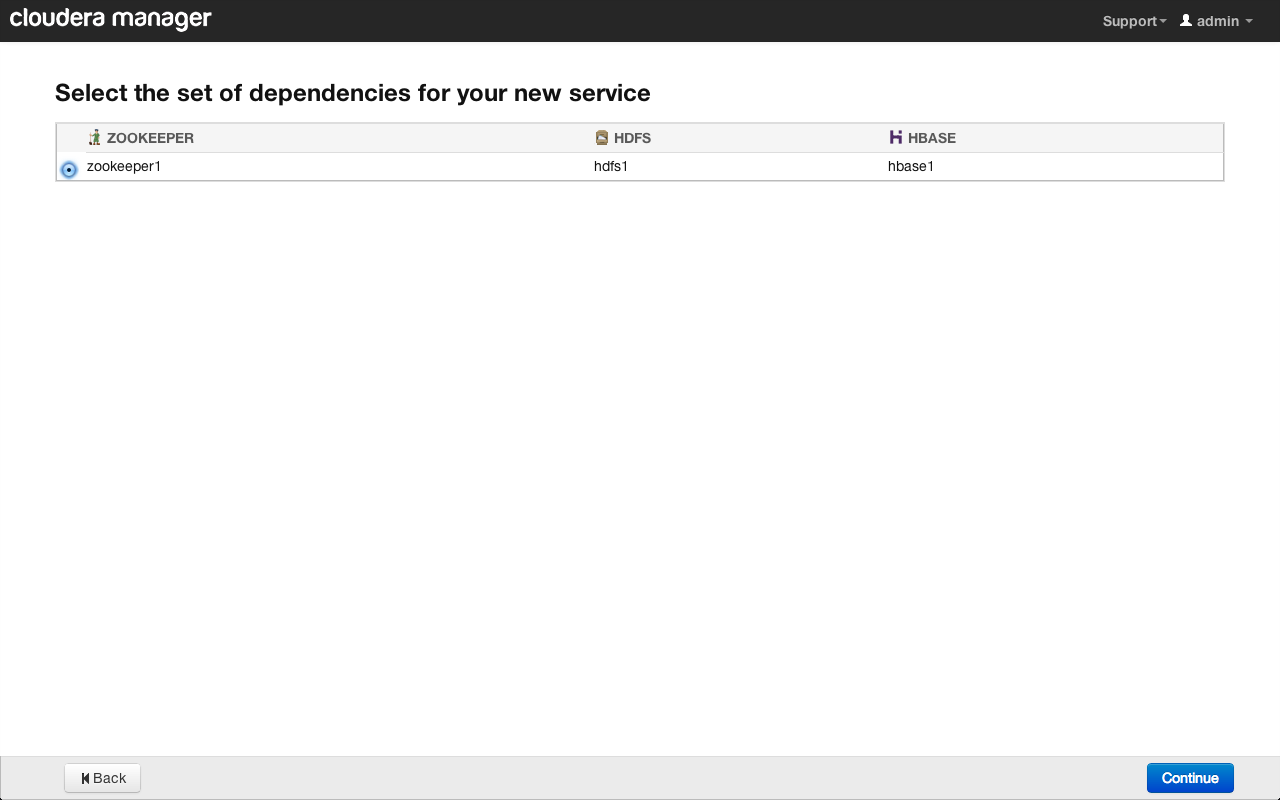Click the HDFS column header
This screenshot has width=1280, height=800.
(x=633, y=138)
